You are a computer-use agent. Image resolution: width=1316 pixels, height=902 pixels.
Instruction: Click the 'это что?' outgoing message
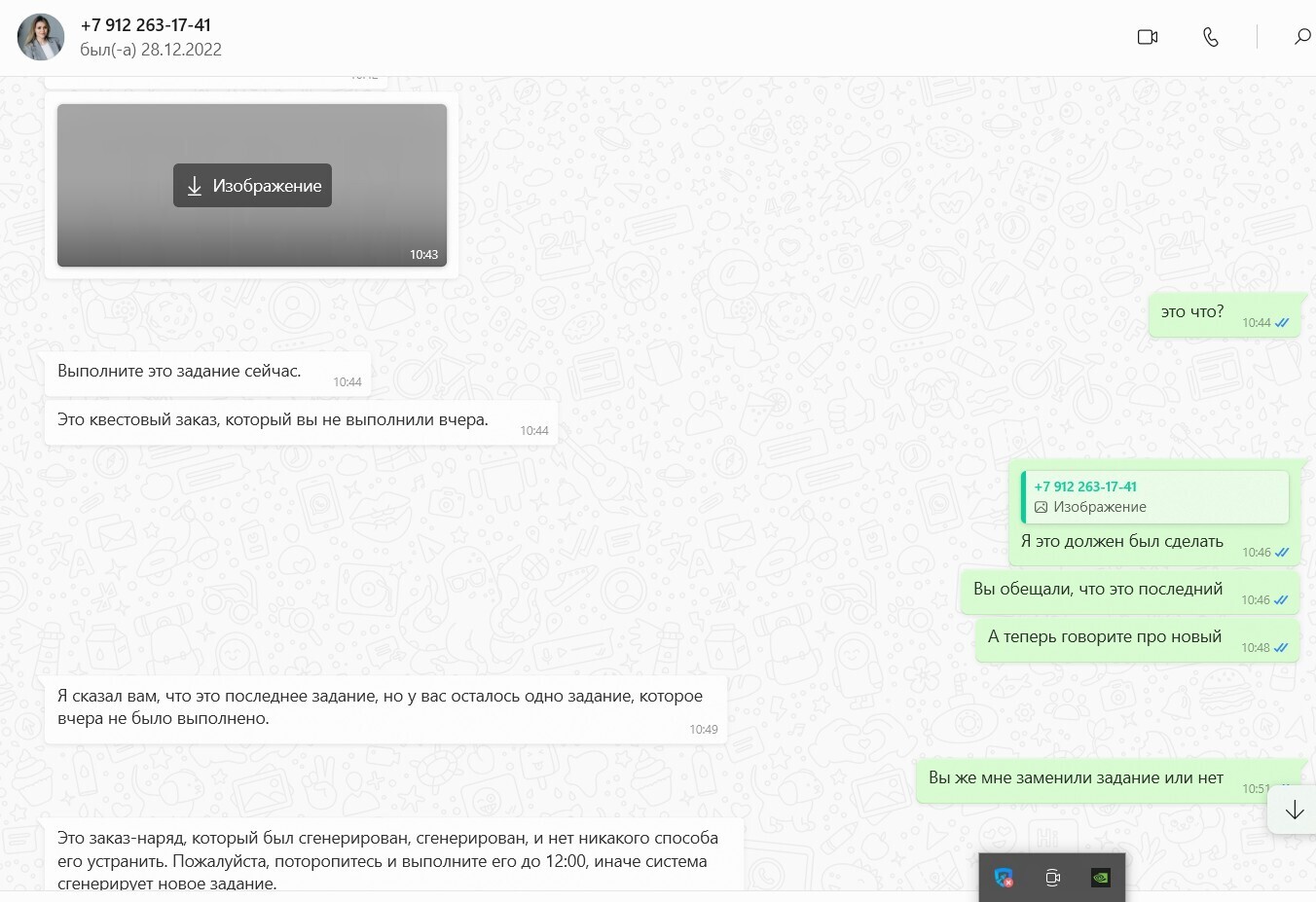click(1192, 312)
